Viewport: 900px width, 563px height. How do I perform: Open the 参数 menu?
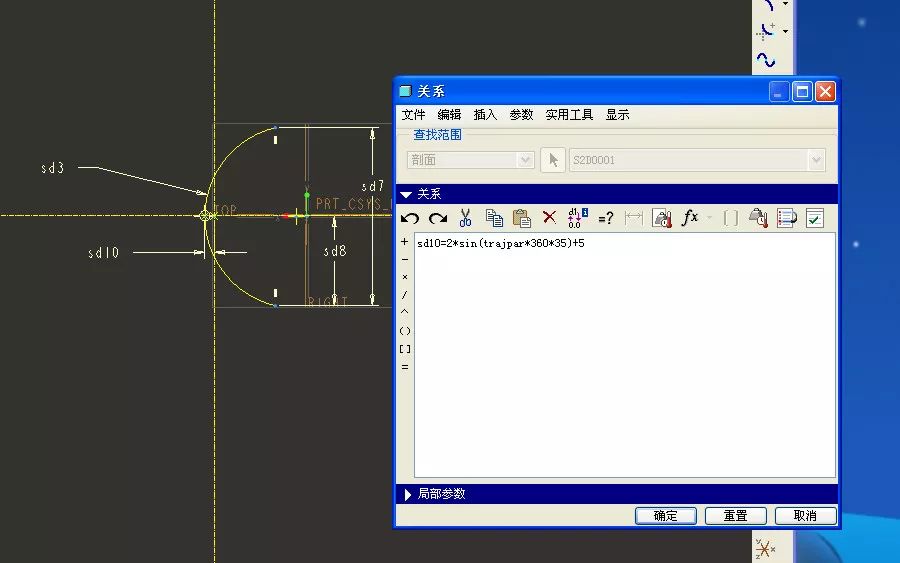pyautogui.click(x=521, y=115)
